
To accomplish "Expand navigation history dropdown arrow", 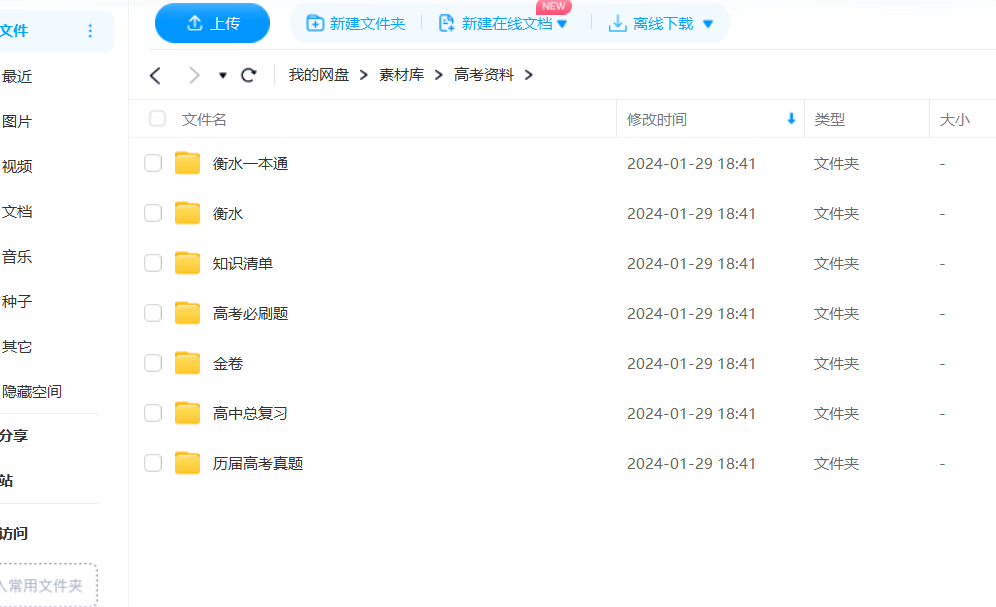I will [x=222, y=75].
